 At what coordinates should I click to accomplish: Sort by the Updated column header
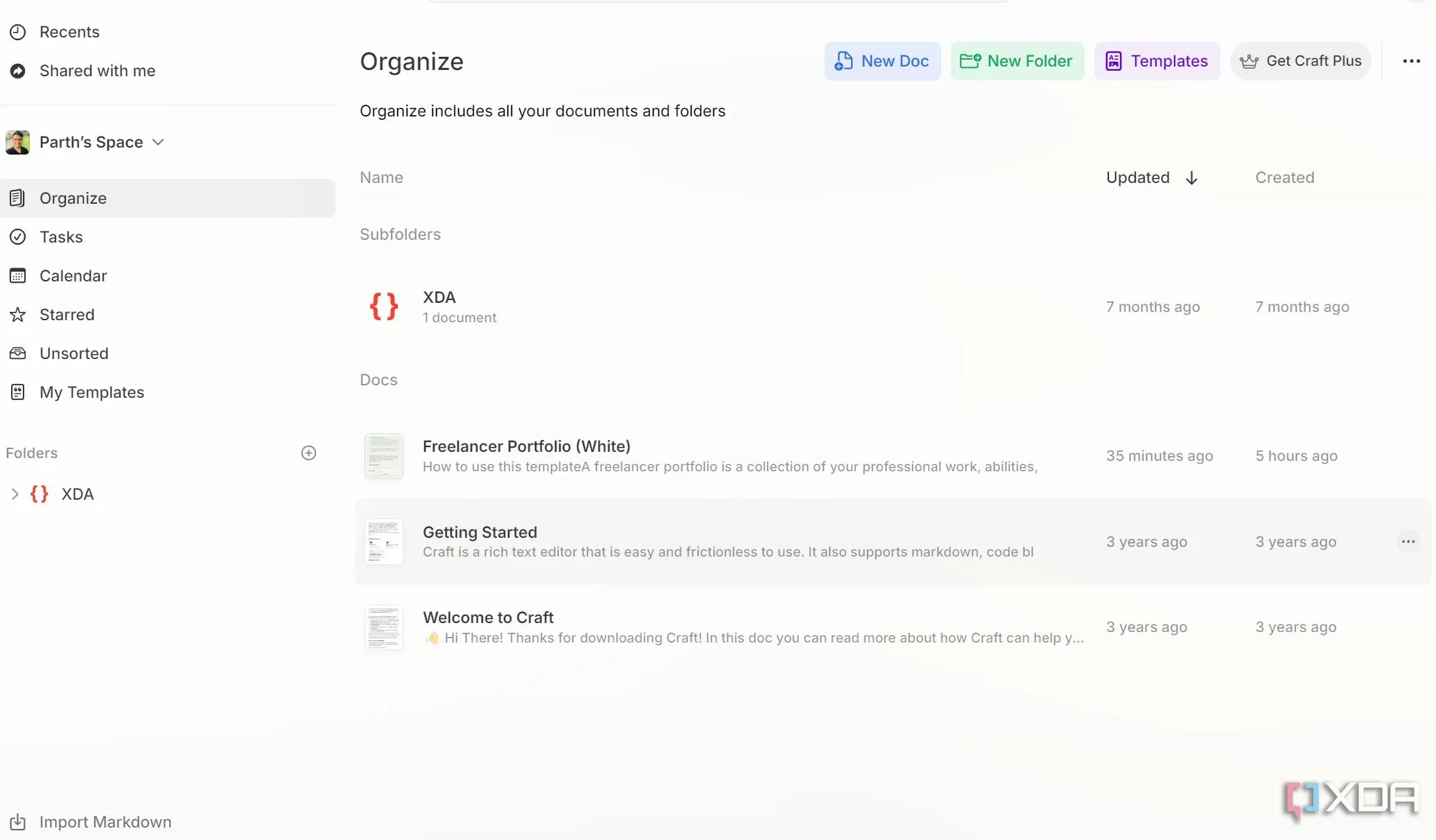pos(1137,177)
